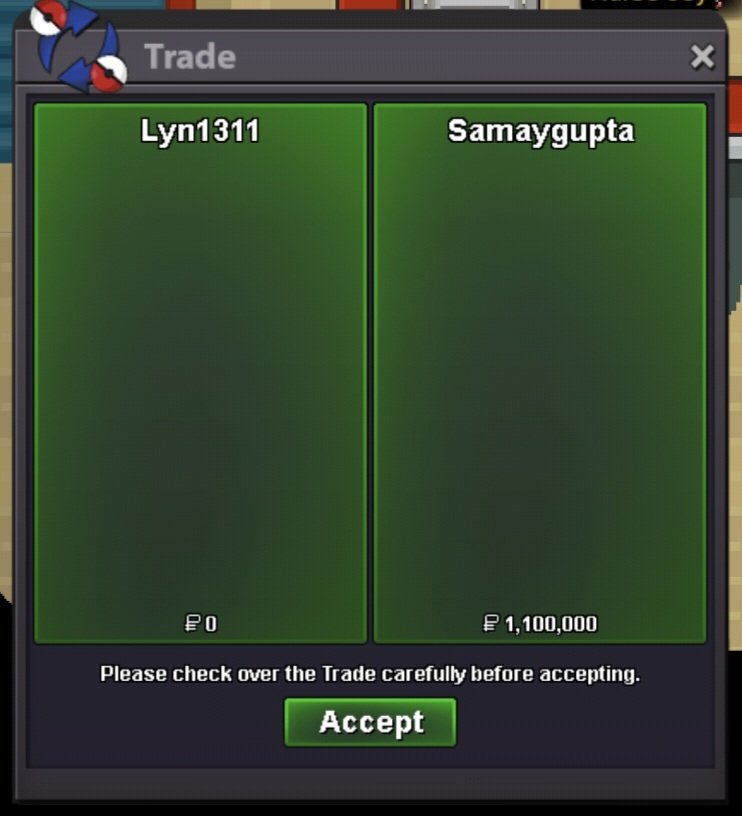Click the lower Poké Ball in trade icon

109,74
